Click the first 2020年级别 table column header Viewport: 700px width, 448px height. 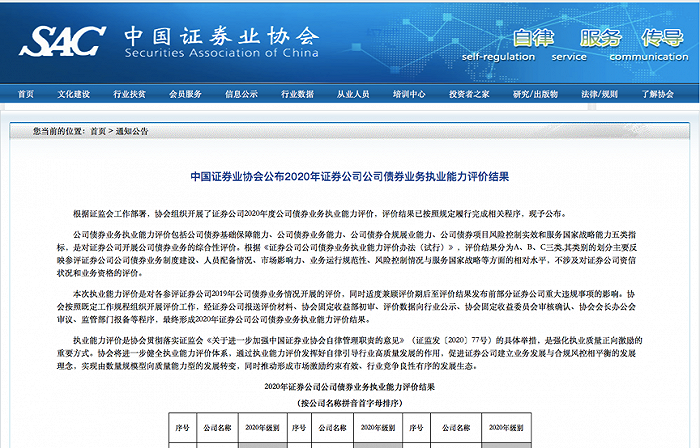coord(262,427)
